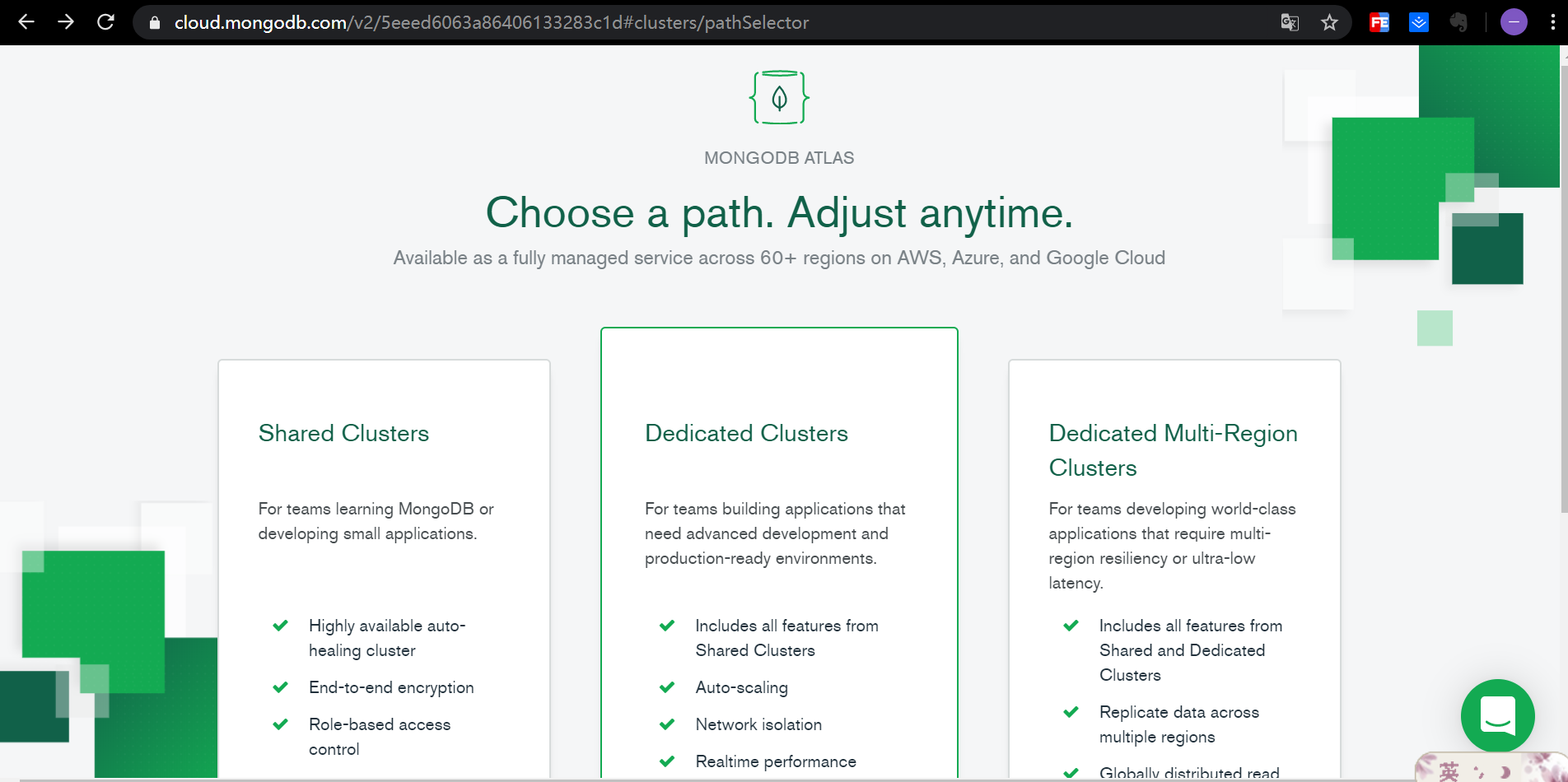Click "For teams developing world-class applications" description
The width and height of the screenshot is (1568, 782).
[1172, 546]
